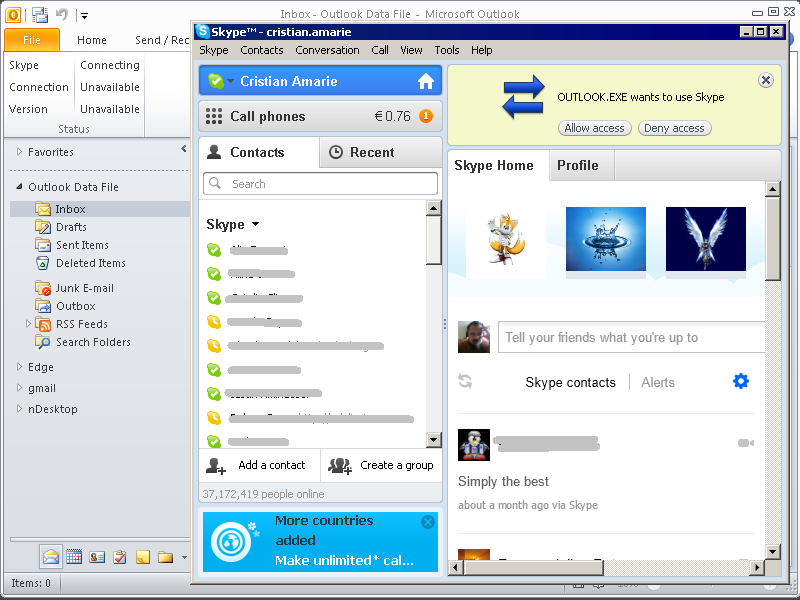Collapse the Outlook Data File tree
This screenshot has width=800, height=600.
[19, 187]
